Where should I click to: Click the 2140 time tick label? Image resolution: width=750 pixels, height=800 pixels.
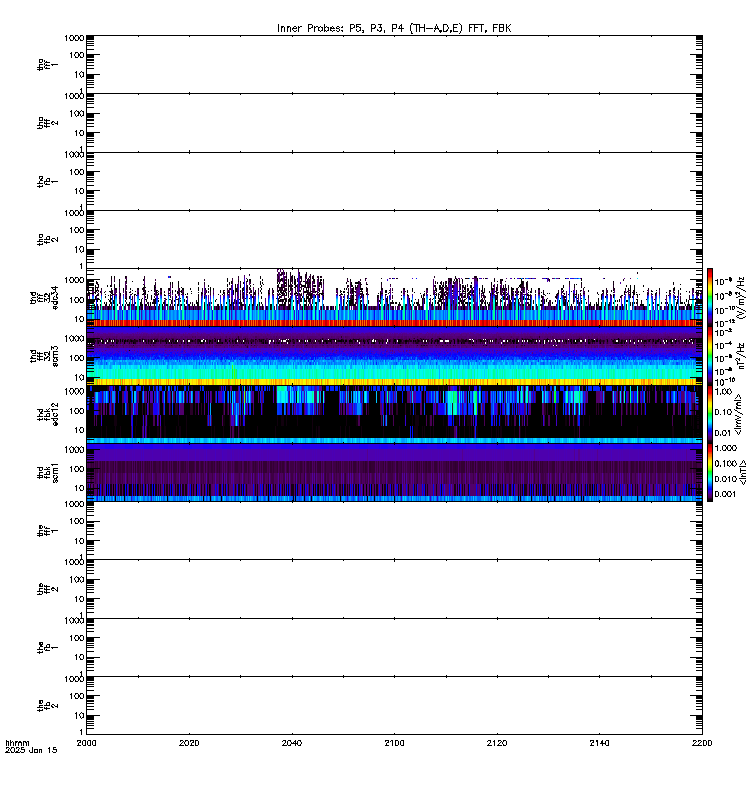[599, 743]
